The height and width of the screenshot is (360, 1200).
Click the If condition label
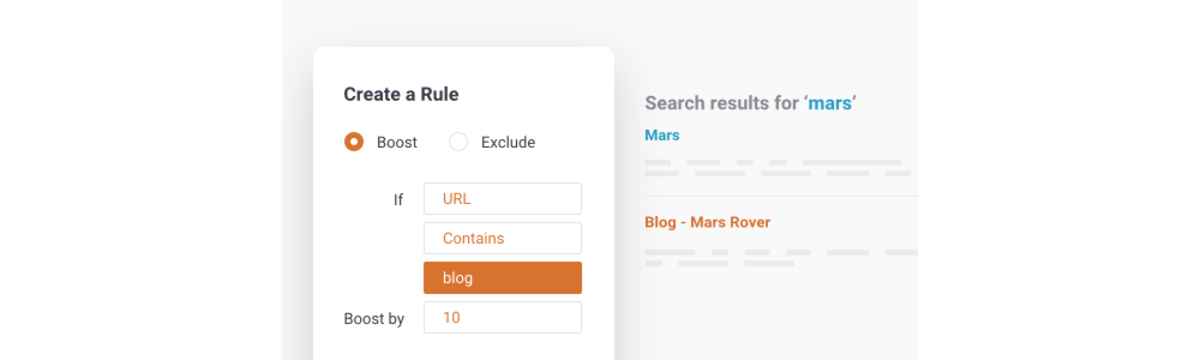pyautogui.click(x=398, y=199)
